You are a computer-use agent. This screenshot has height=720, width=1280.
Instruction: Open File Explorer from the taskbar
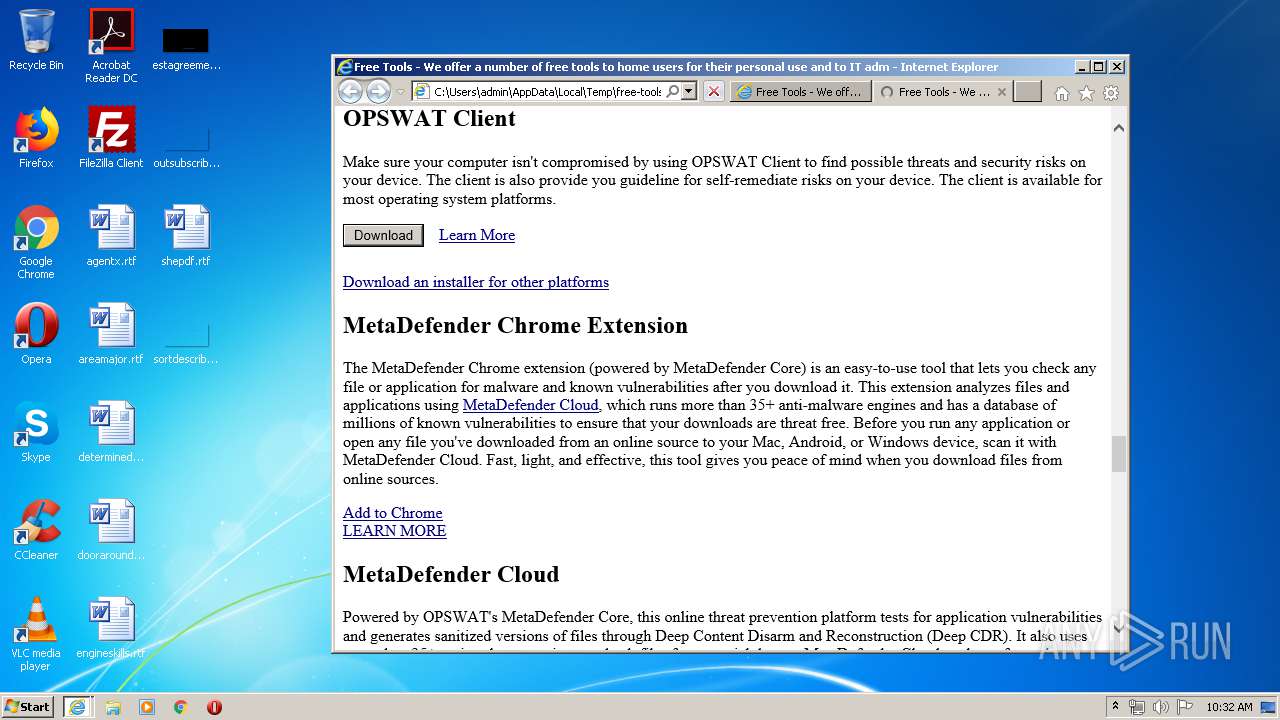(113, 707)
